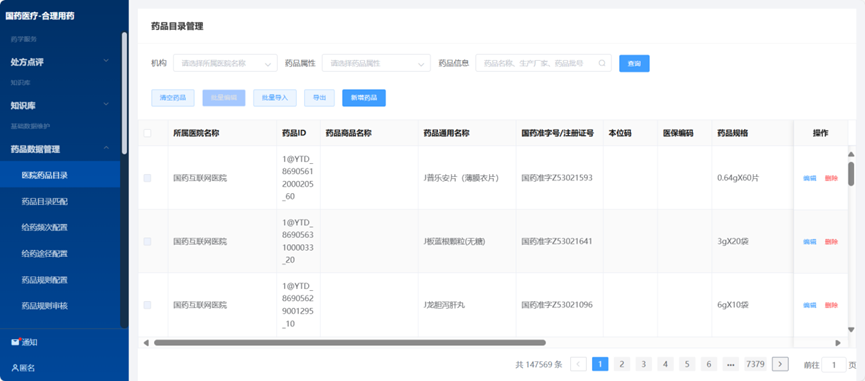Click the 查询 search button

[x=634, y=63]
